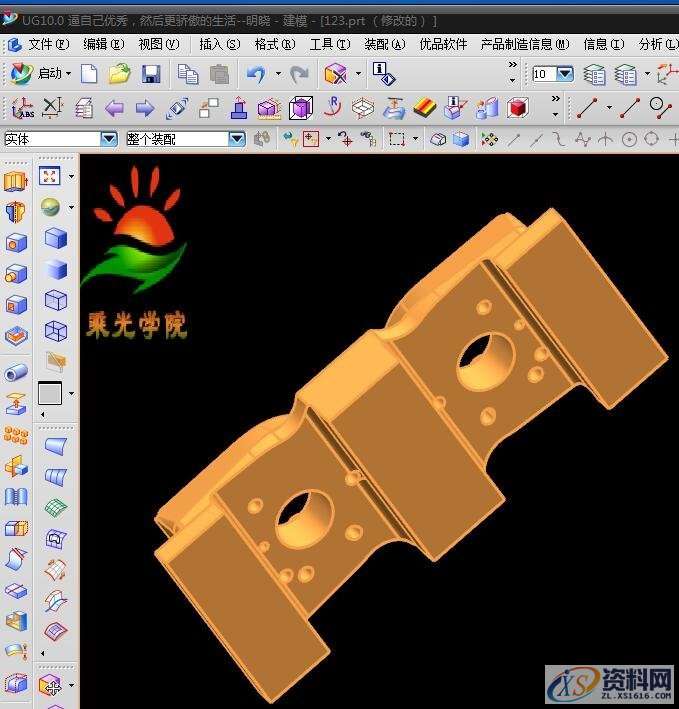The width and height of the screenshot is (679, 709).
Task: Click the Pattern Feature icon
Action: pyautogui.click(x=16, y=435)
